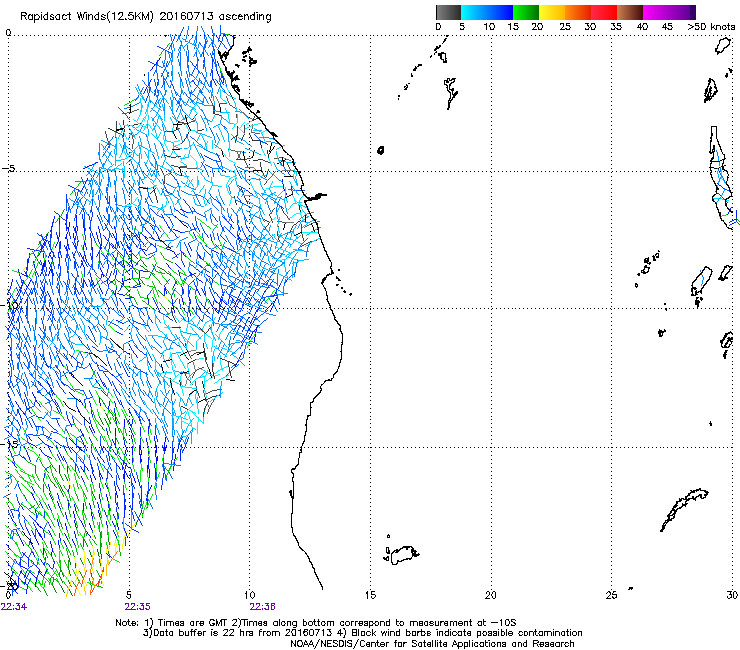Click the magenta-purple 40-50 knots color segment
This screenshot has height=650, width=740.
click(x=669, y=12)
